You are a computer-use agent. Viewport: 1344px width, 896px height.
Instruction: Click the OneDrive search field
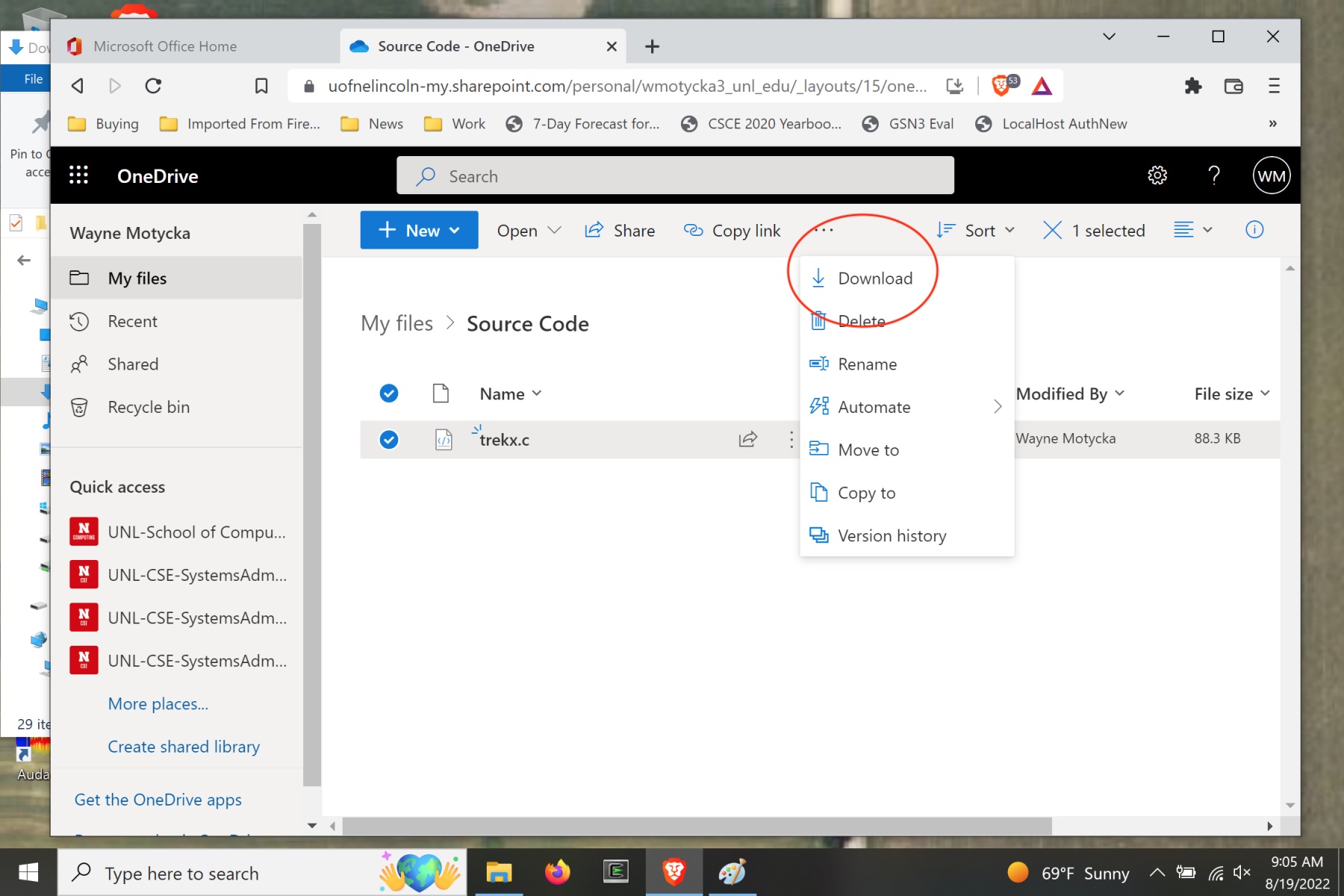tap(675, 176)
